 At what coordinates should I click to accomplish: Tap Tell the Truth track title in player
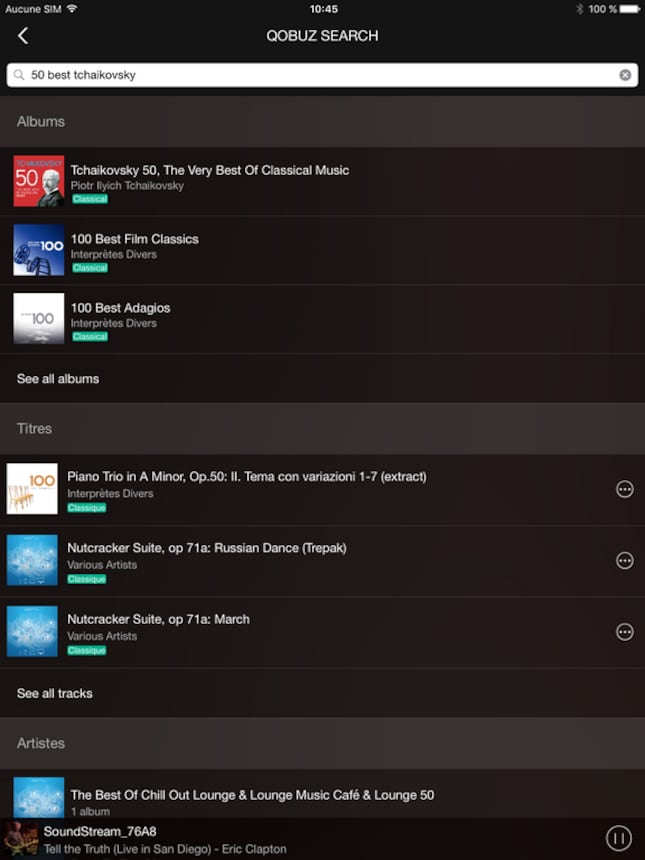click(165, 849)
